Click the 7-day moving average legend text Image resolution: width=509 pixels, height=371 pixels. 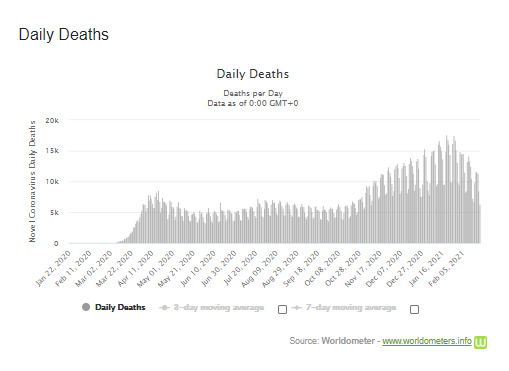pos(351,307)
